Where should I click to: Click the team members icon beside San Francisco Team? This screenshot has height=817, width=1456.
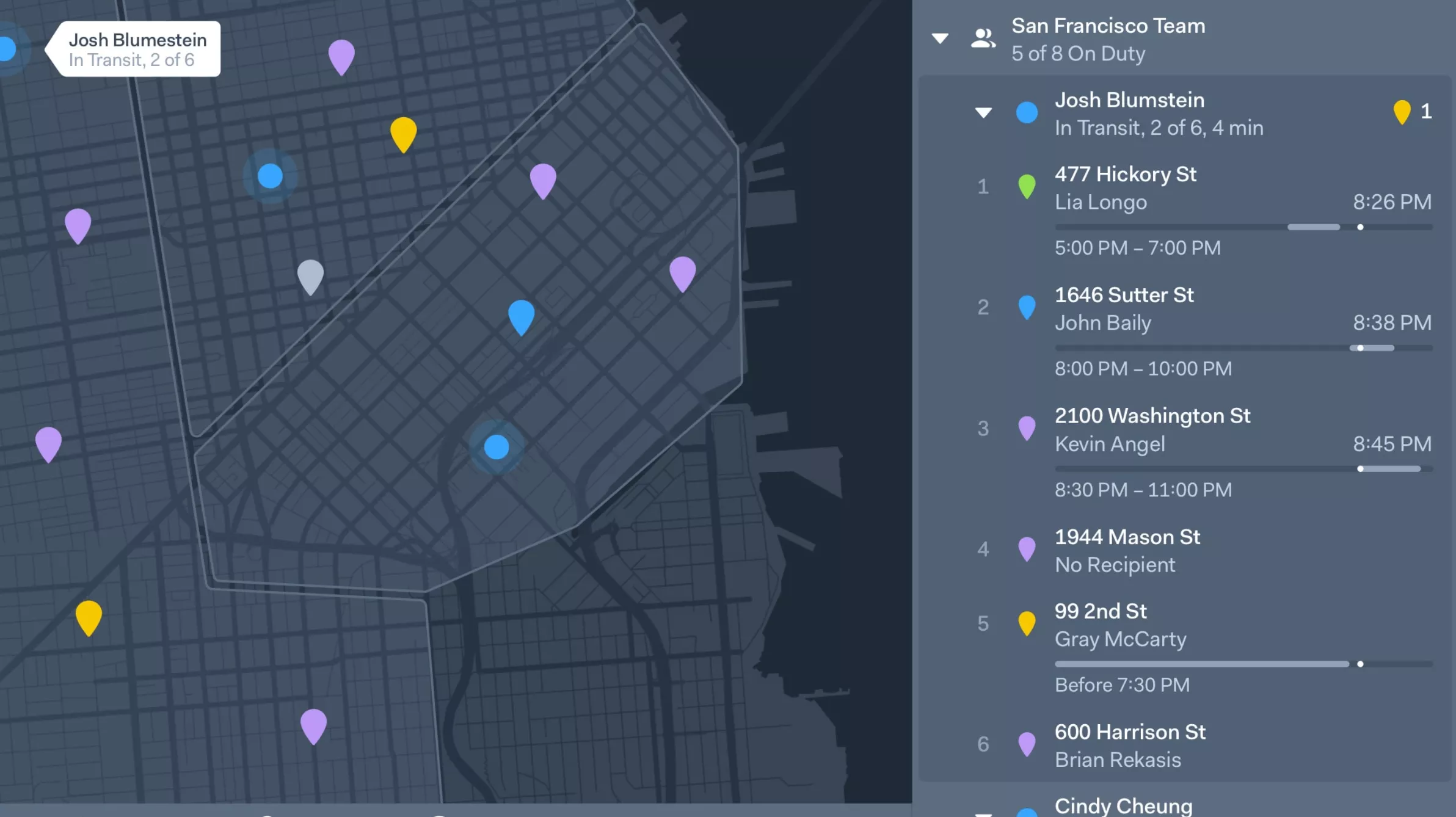pyautogui.click(x=983, y=38)
